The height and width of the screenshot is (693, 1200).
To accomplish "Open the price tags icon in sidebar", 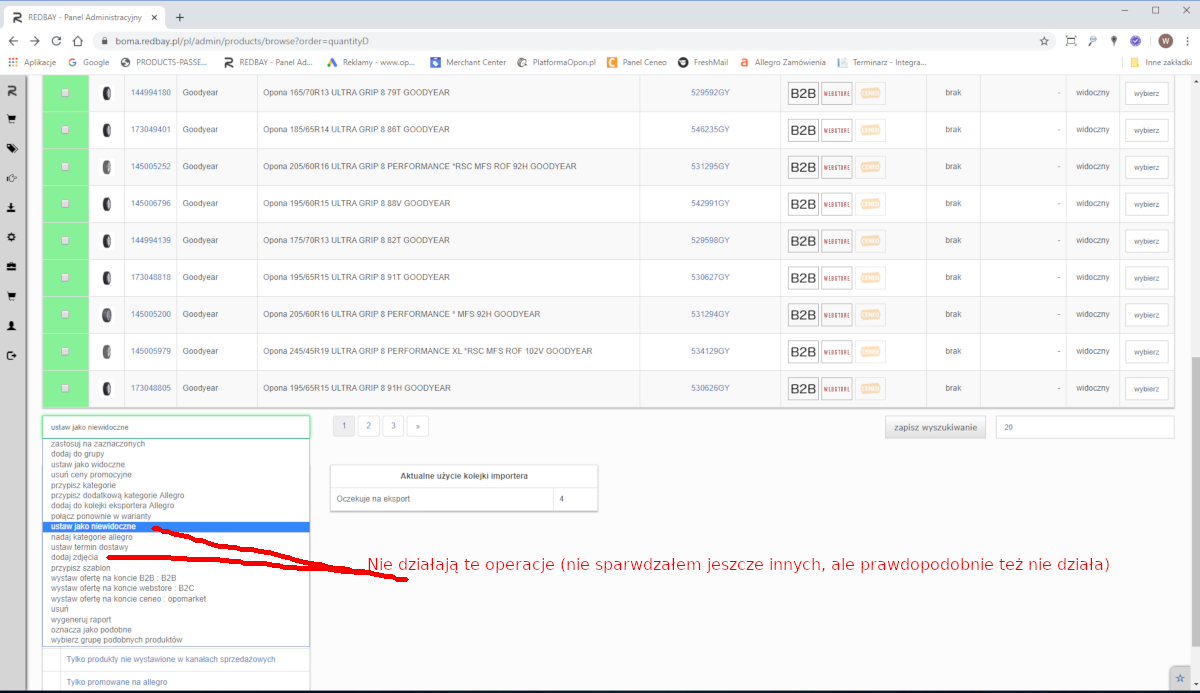I will click(12, 148).
